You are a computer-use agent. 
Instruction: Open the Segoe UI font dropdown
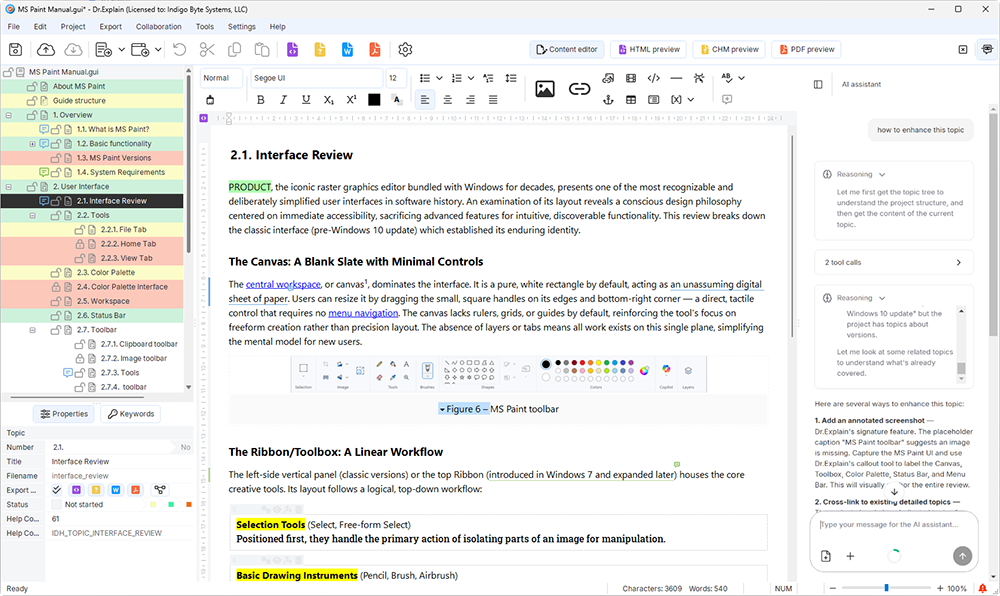(316, 78)
